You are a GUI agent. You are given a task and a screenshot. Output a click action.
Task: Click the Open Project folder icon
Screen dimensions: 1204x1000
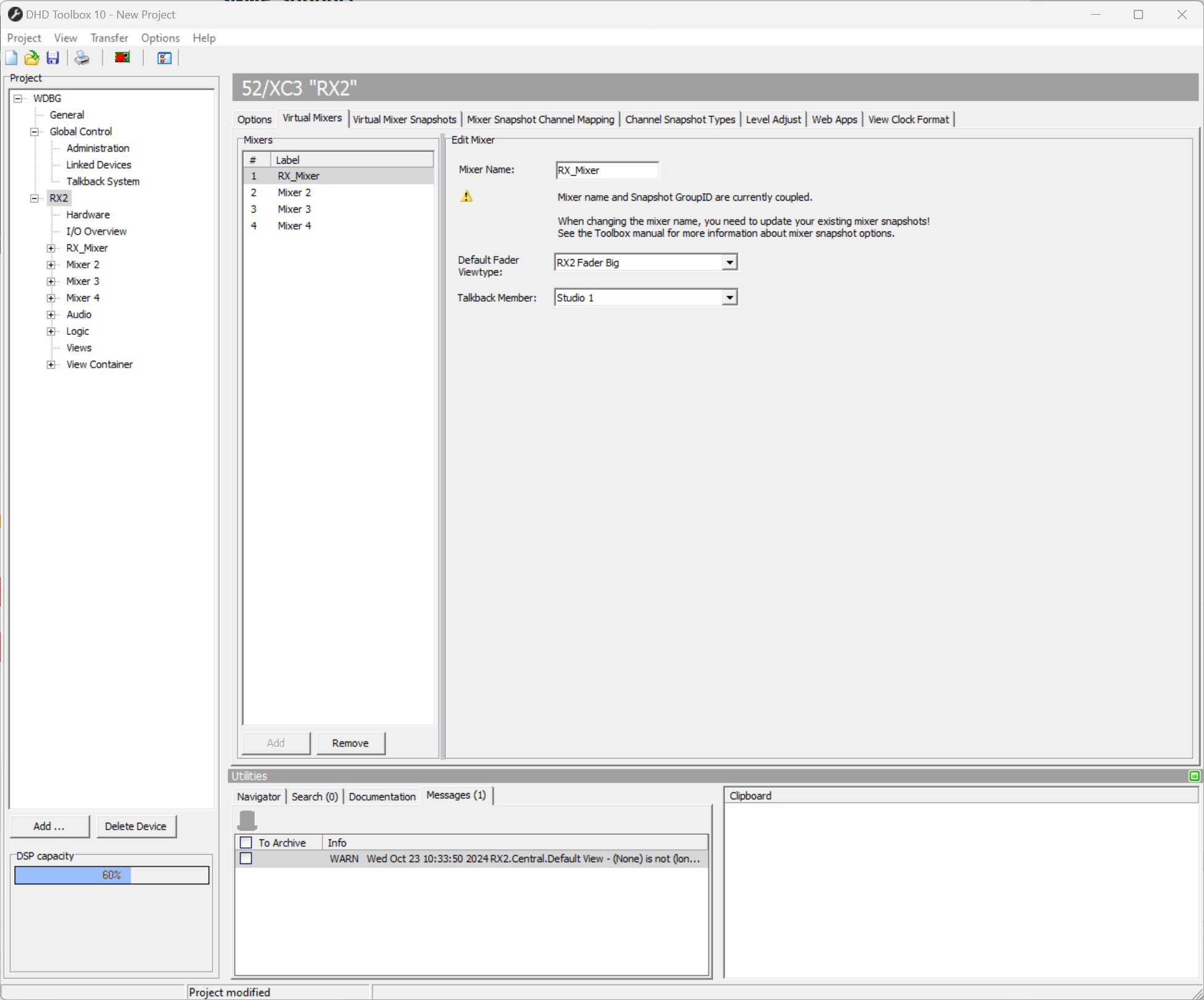pyautogui.click(x=31, y=58)
